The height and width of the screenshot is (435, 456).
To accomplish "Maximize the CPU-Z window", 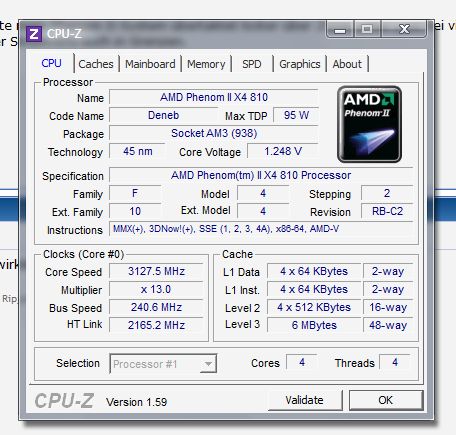I will click(x=367, y=30).
